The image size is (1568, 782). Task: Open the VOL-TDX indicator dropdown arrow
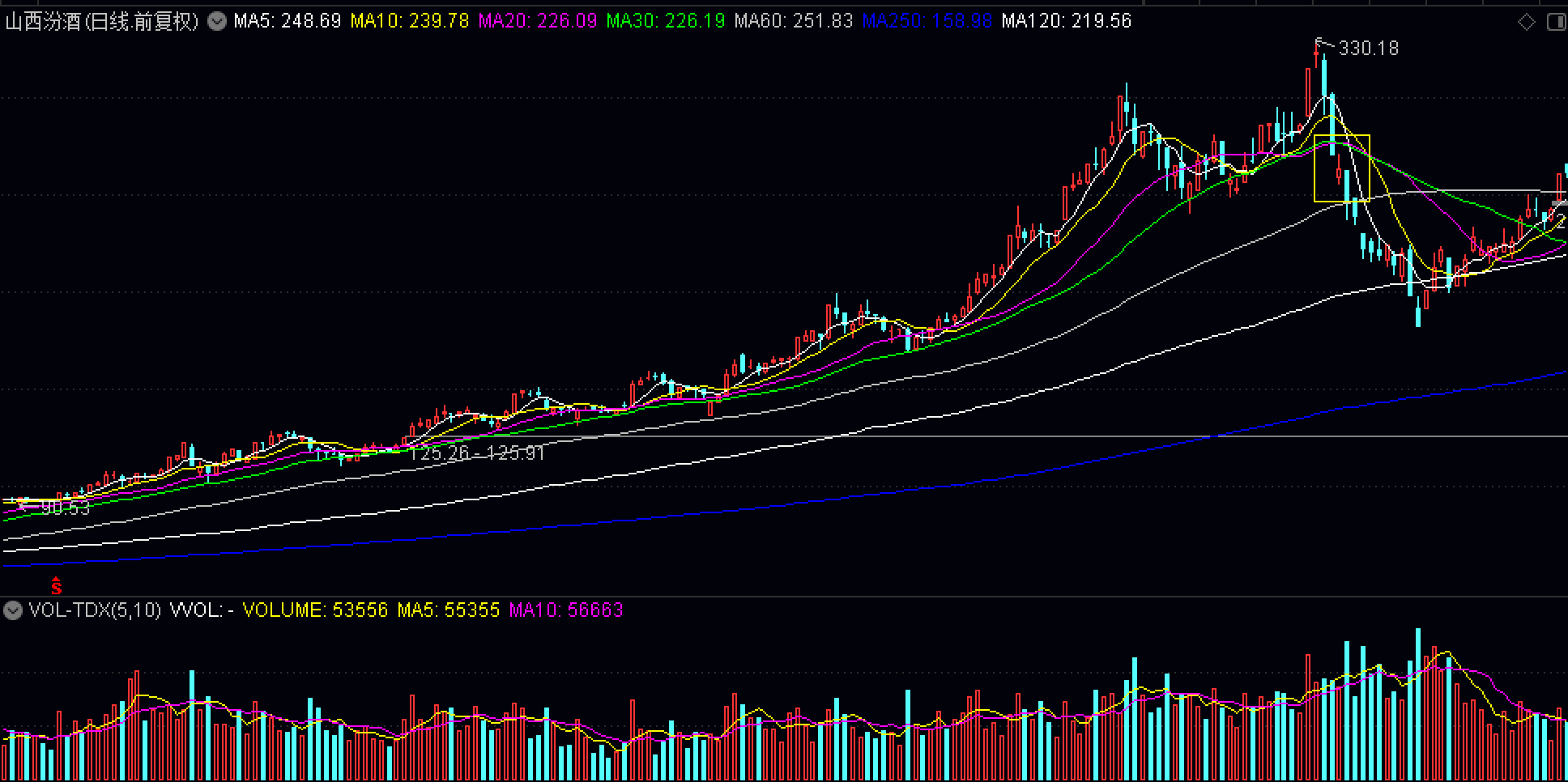13,610
